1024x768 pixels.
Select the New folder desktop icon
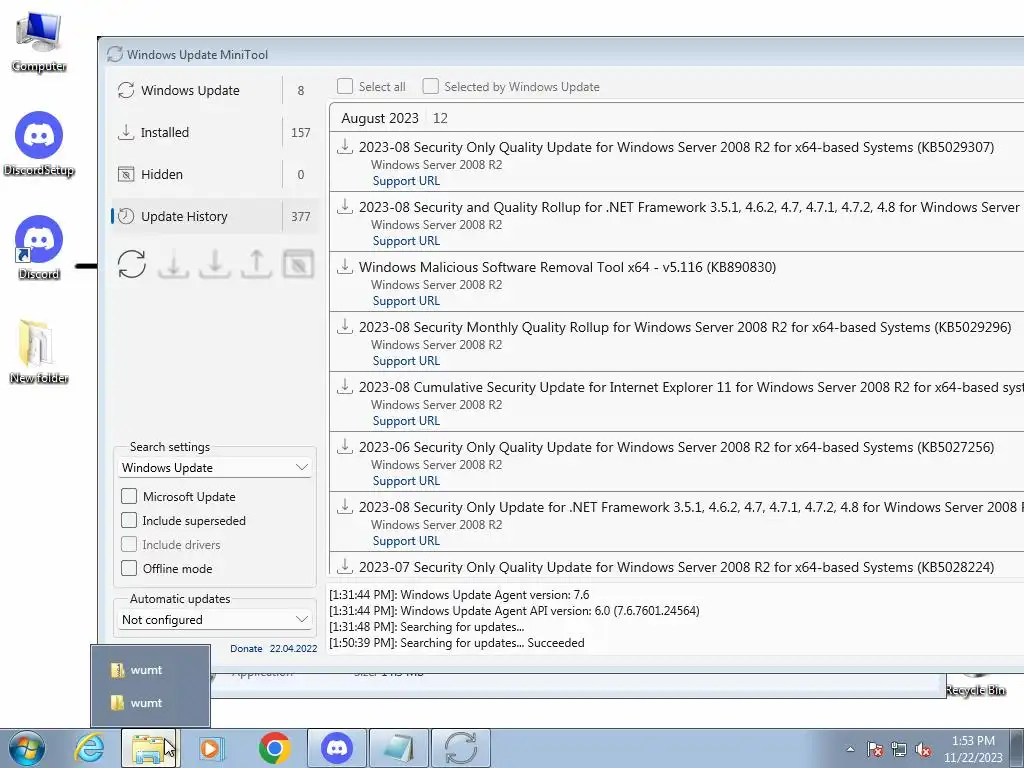(x=39, y=351)
